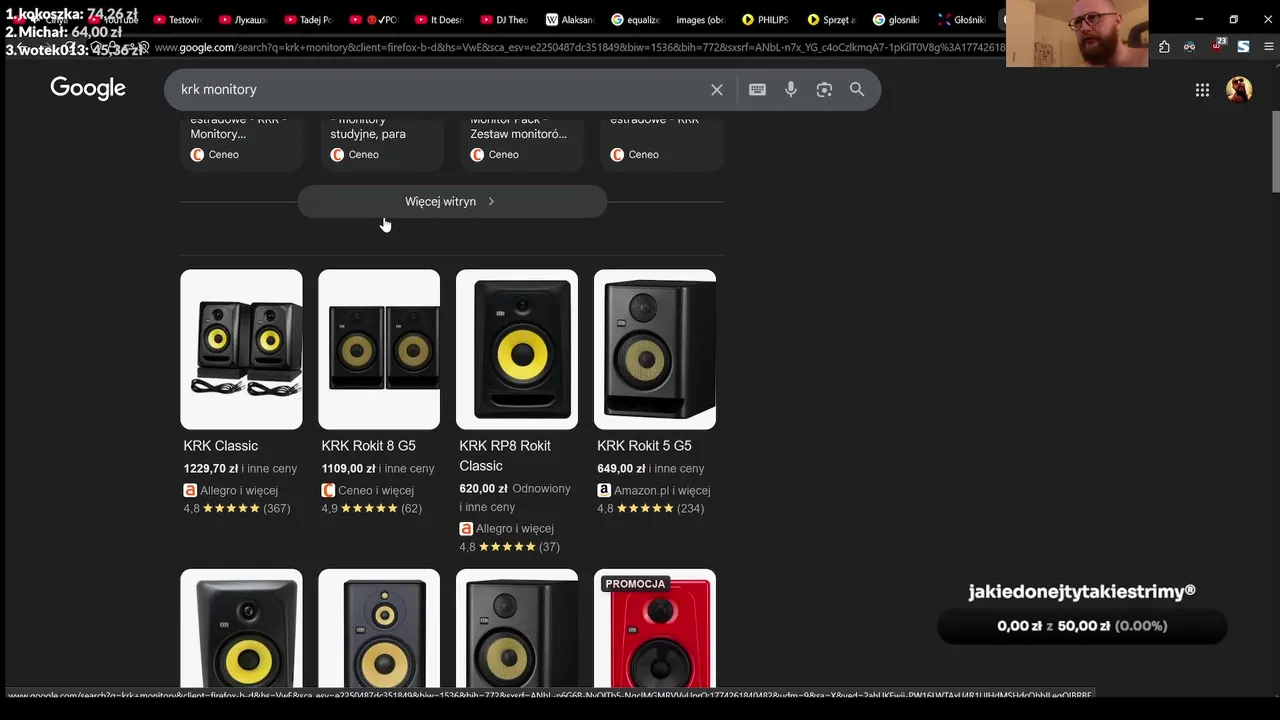This screenshot has width=1280, height=720.
Task: Click the KRK Classic speaker pair thumbnail
Action: click(241, 349)
